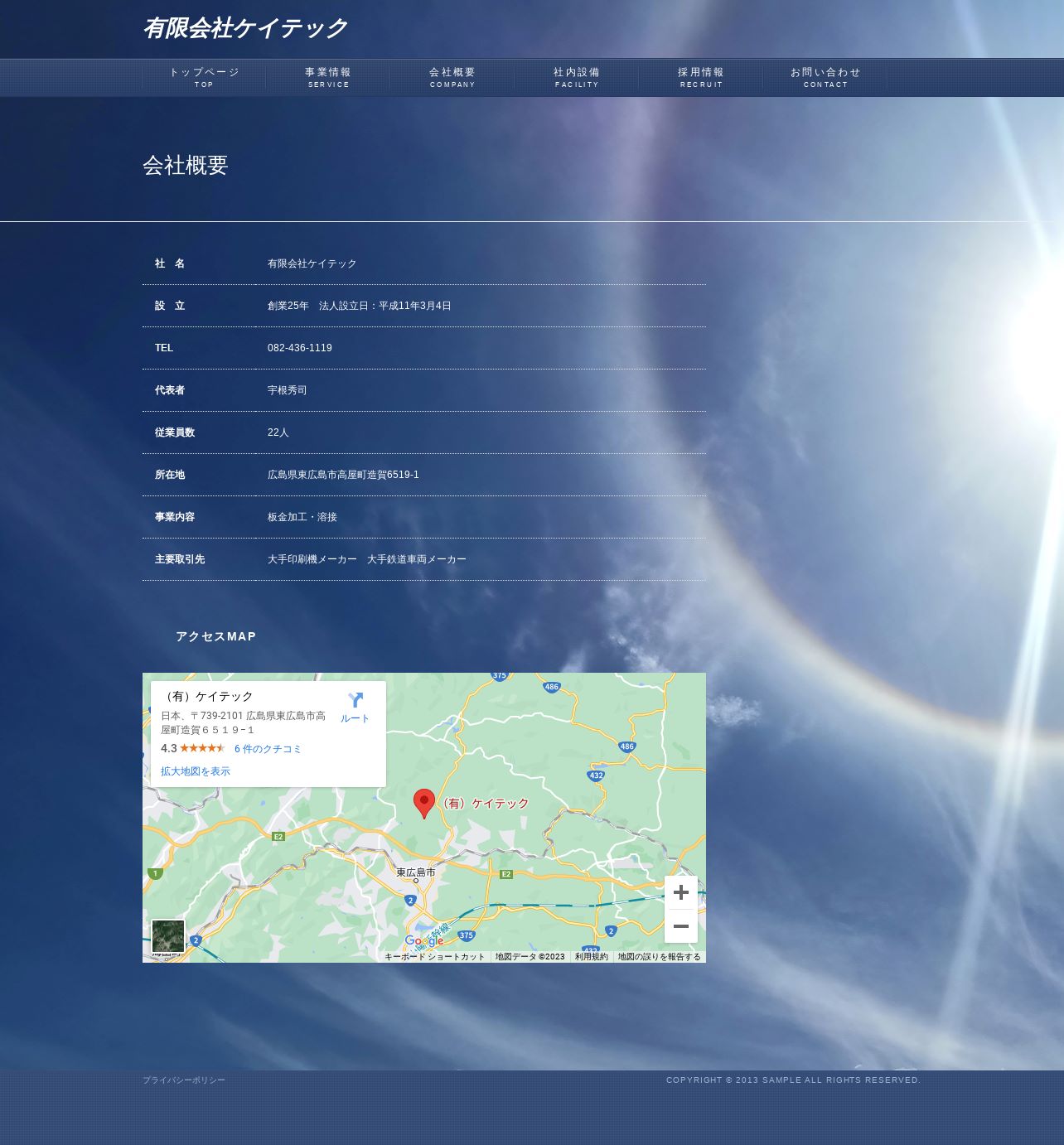
Task: Click the 有限会社ケイテック site title
Action: pyautogui.click(x=245, y=28)
